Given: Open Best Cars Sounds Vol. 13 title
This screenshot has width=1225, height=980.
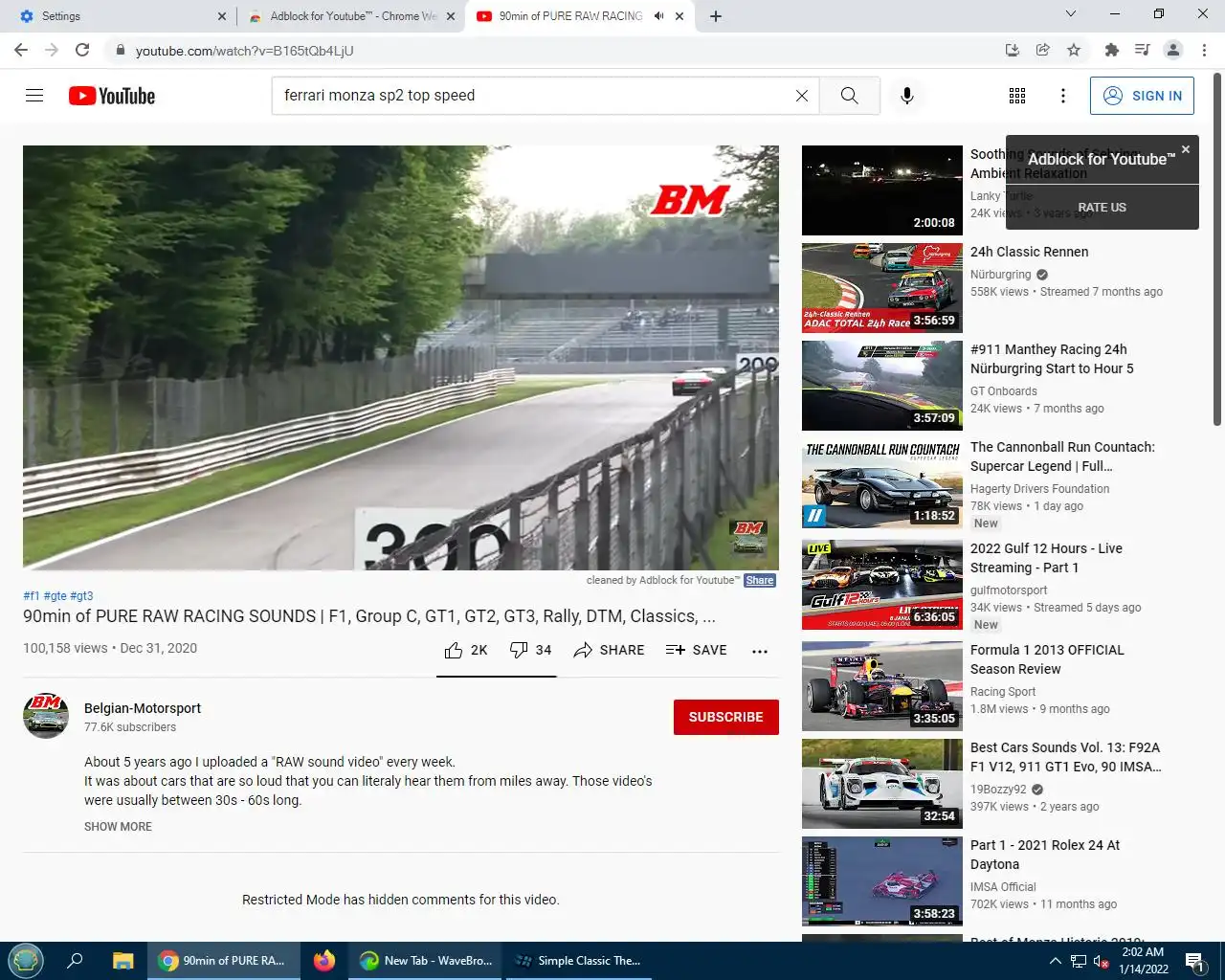Looking at the screenshot, I should pos(1065,757).
